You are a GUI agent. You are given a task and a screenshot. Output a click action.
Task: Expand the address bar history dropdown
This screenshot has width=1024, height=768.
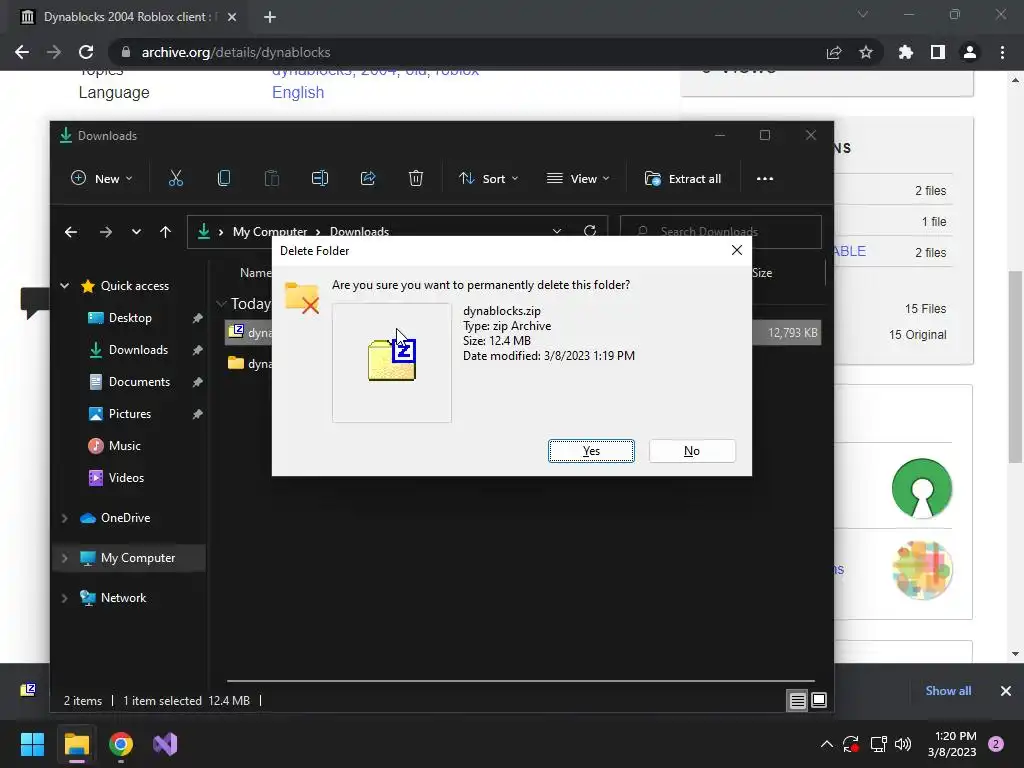(556, 231)
